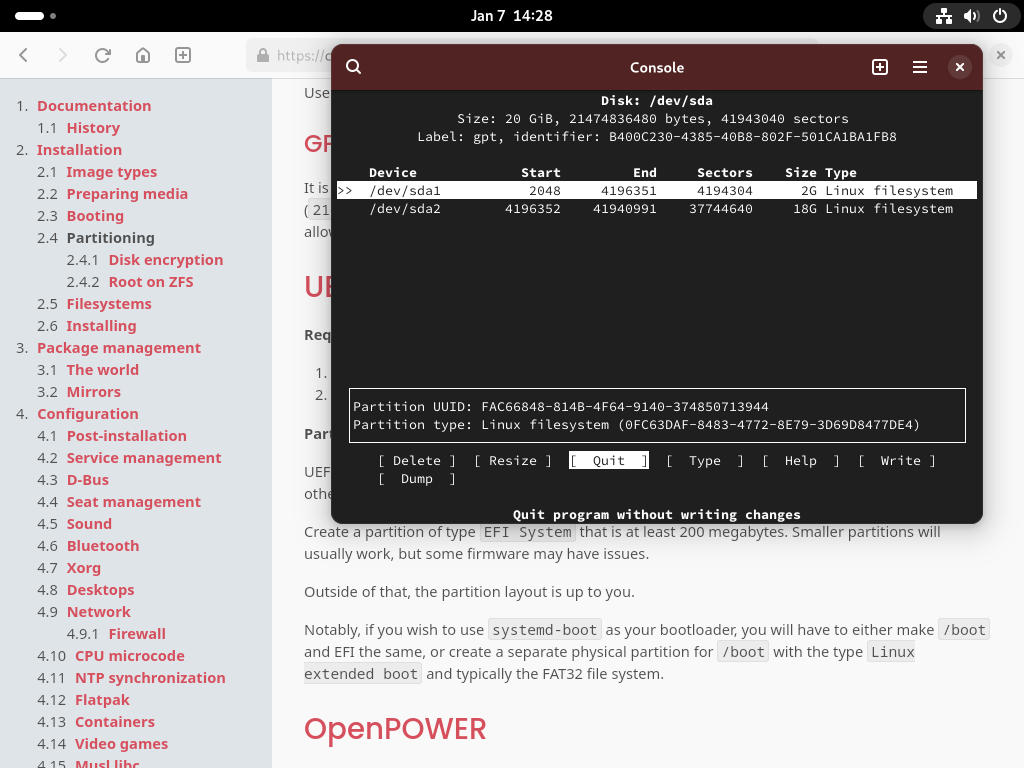This screenshot has height=768, width=1024.
Task: Reload the current browser page
Action: pos(102,55)
